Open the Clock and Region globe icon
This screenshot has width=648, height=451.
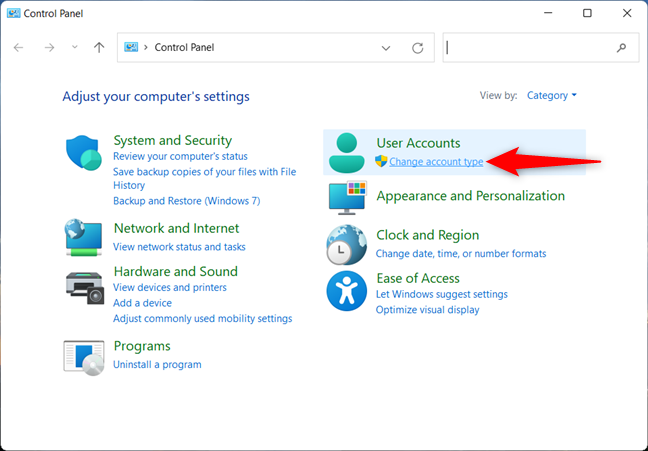346,245
